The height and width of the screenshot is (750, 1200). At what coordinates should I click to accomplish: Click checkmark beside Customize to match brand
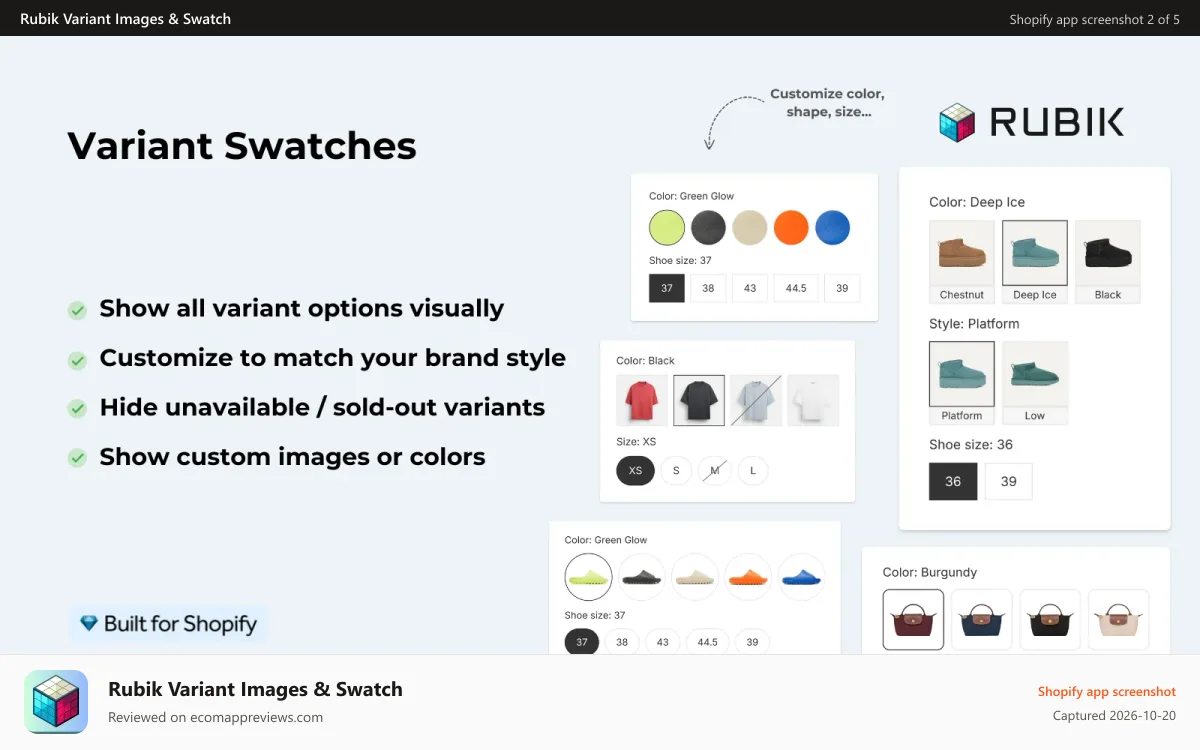pos(77,359)
